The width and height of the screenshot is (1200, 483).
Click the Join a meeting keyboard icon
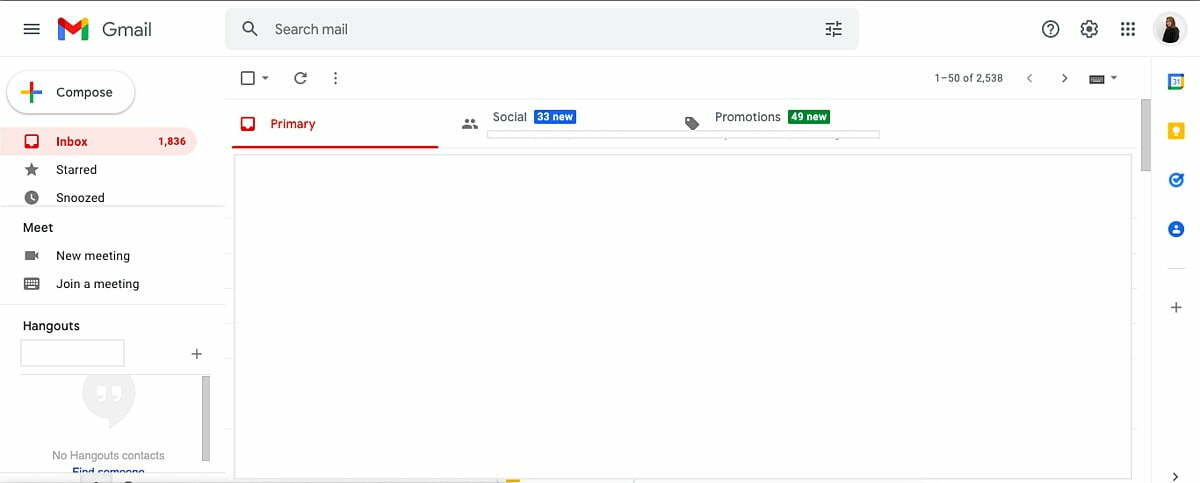[x=32, y=284]
